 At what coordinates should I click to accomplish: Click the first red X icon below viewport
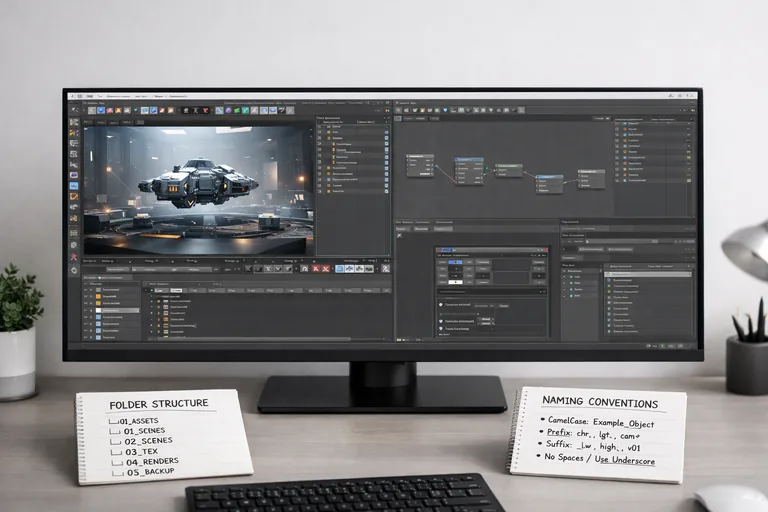coord(315,268)
